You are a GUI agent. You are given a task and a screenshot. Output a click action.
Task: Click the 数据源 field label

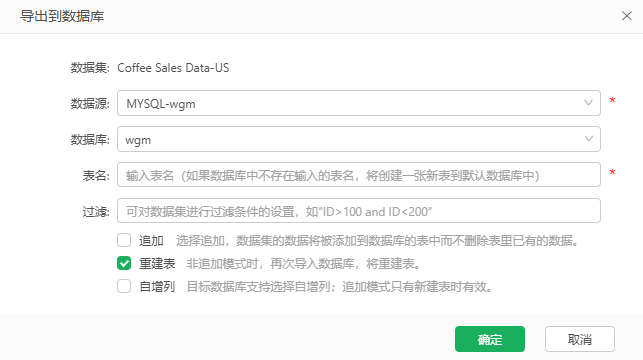coord(90,104)
